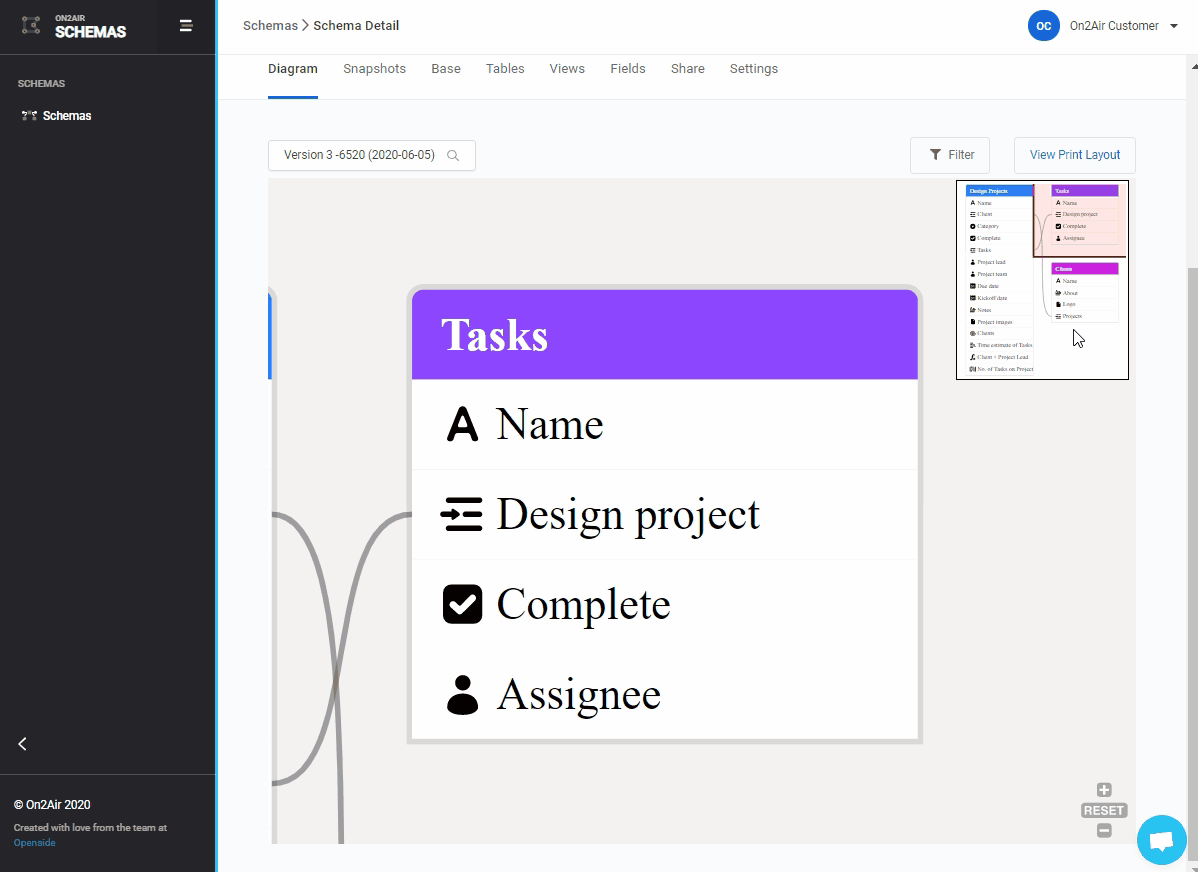
Task: Click the search icon in version field
Action: click(x=453, y=155)
